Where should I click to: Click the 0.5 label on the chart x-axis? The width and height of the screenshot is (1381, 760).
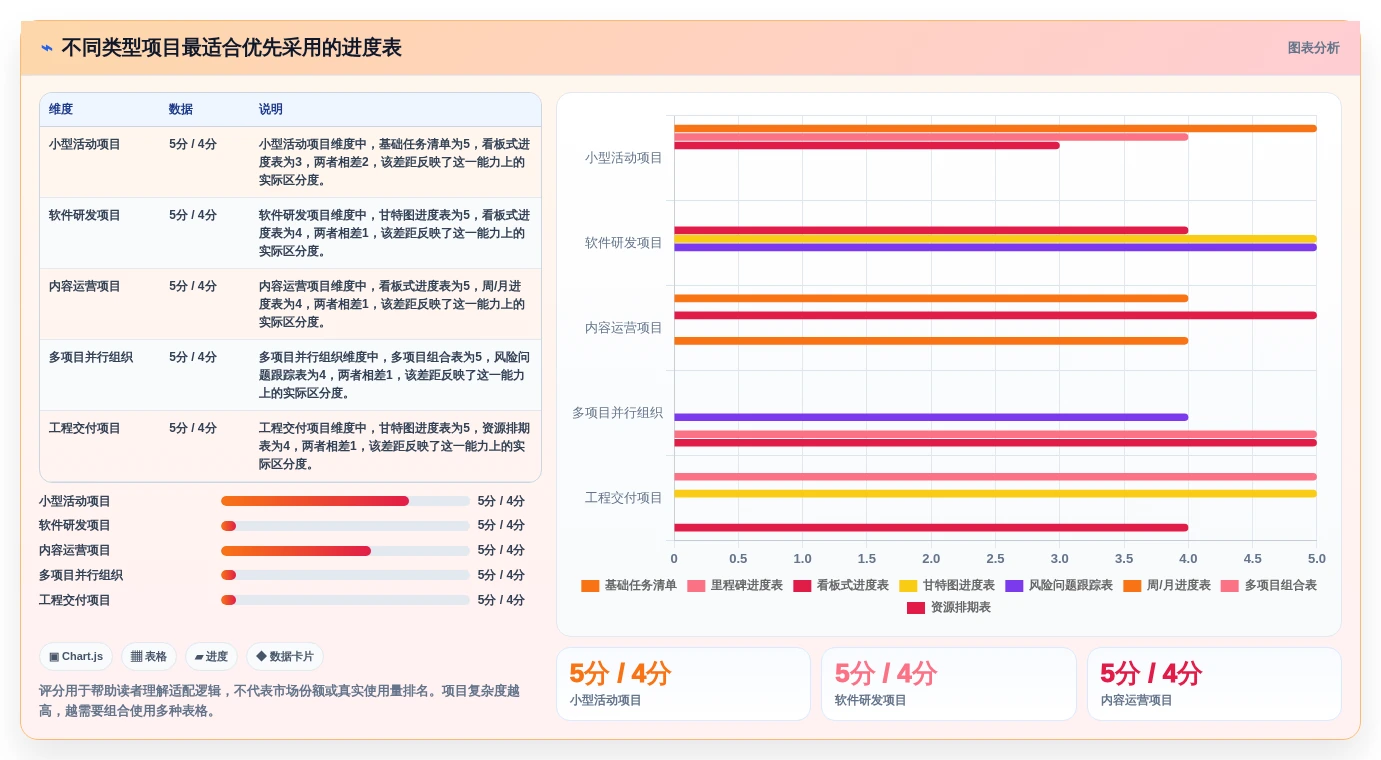point(738,559)
